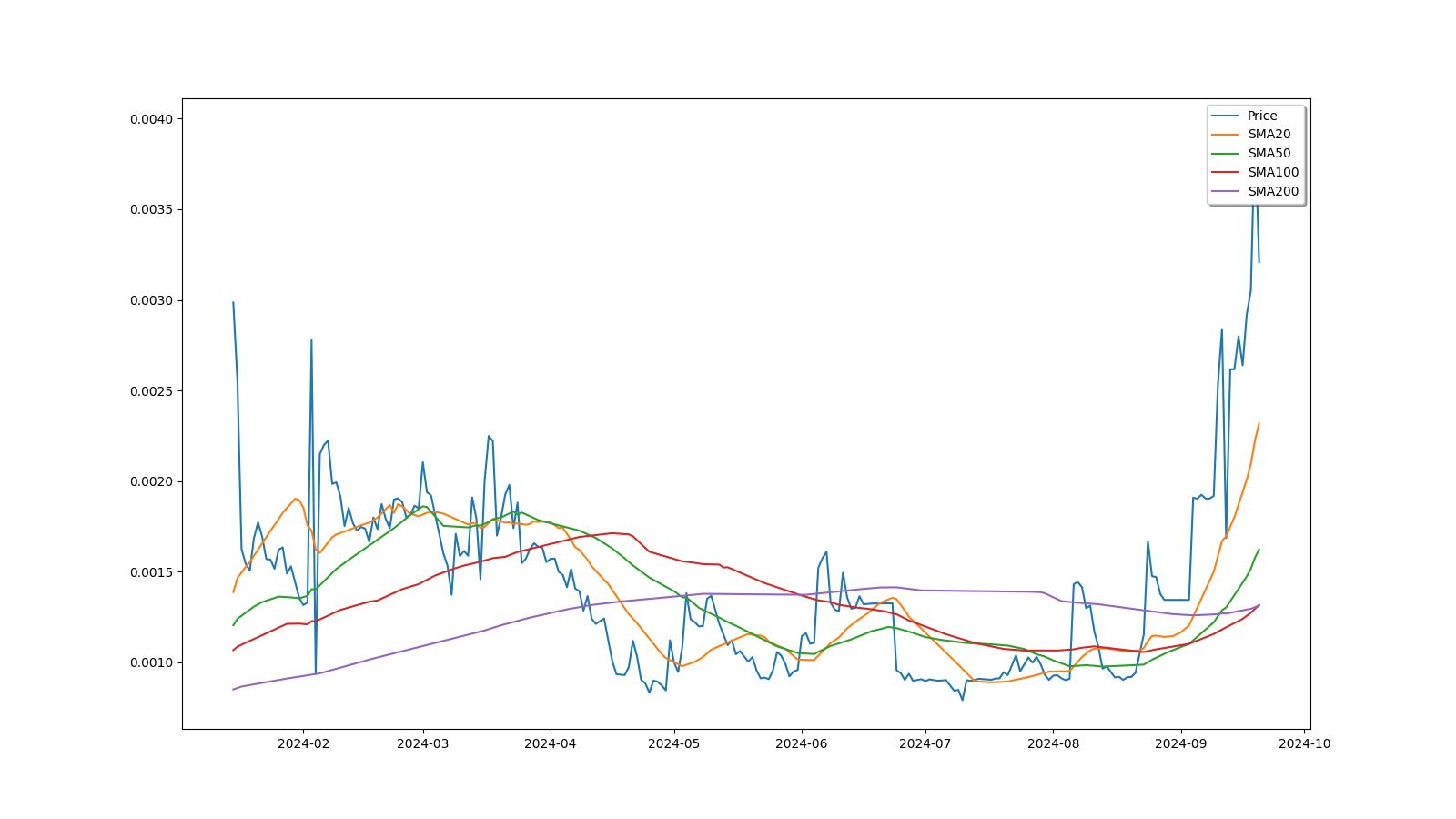Click the SMA200 legend label

pyautogui.click(x=1273, y=191)
